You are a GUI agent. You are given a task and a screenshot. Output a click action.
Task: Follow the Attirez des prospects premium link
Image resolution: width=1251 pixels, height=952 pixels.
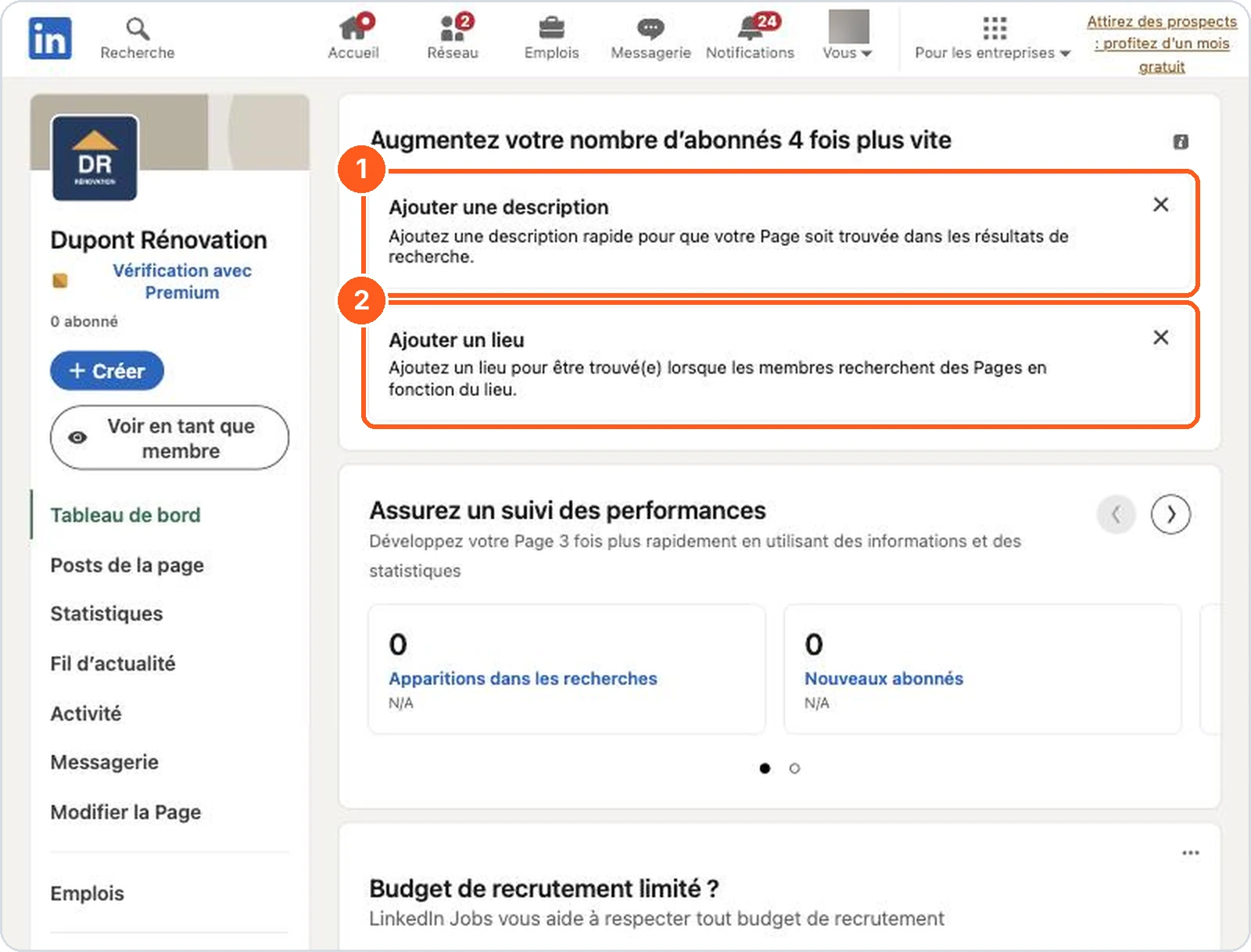click(x=1162, y=44)
